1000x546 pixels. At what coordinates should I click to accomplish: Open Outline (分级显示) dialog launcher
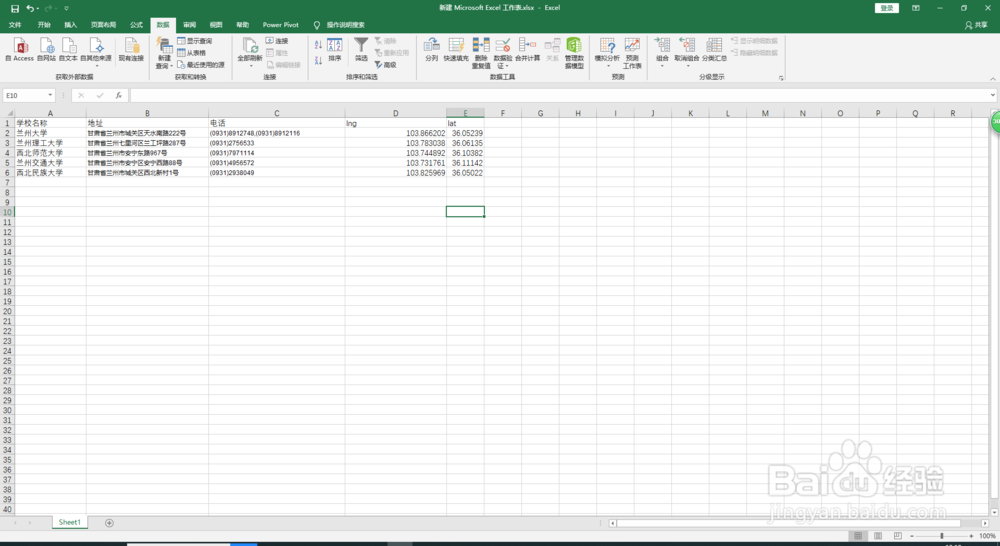[x=781, y=78]
